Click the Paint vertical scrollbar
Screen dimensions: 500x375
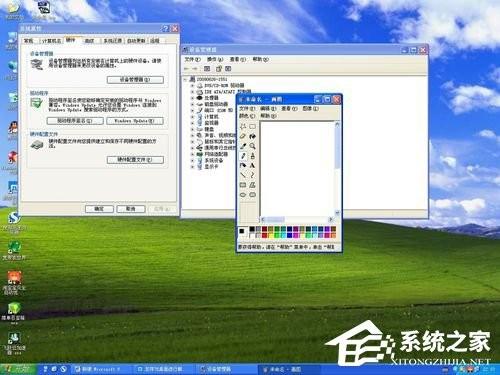coord(337,168)
